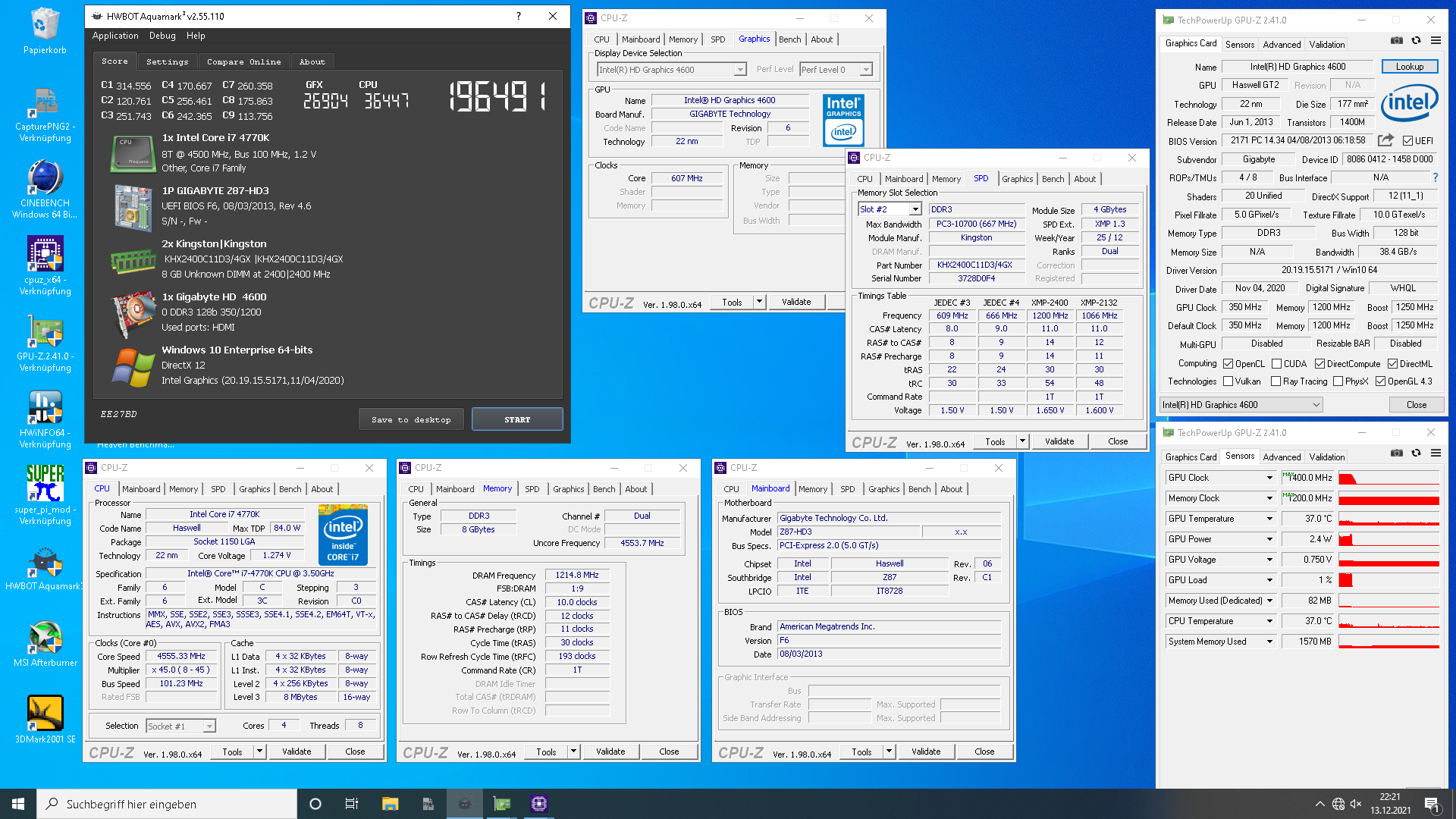Launch 3DMark2001 SE desktop icon

click(45, 719)
